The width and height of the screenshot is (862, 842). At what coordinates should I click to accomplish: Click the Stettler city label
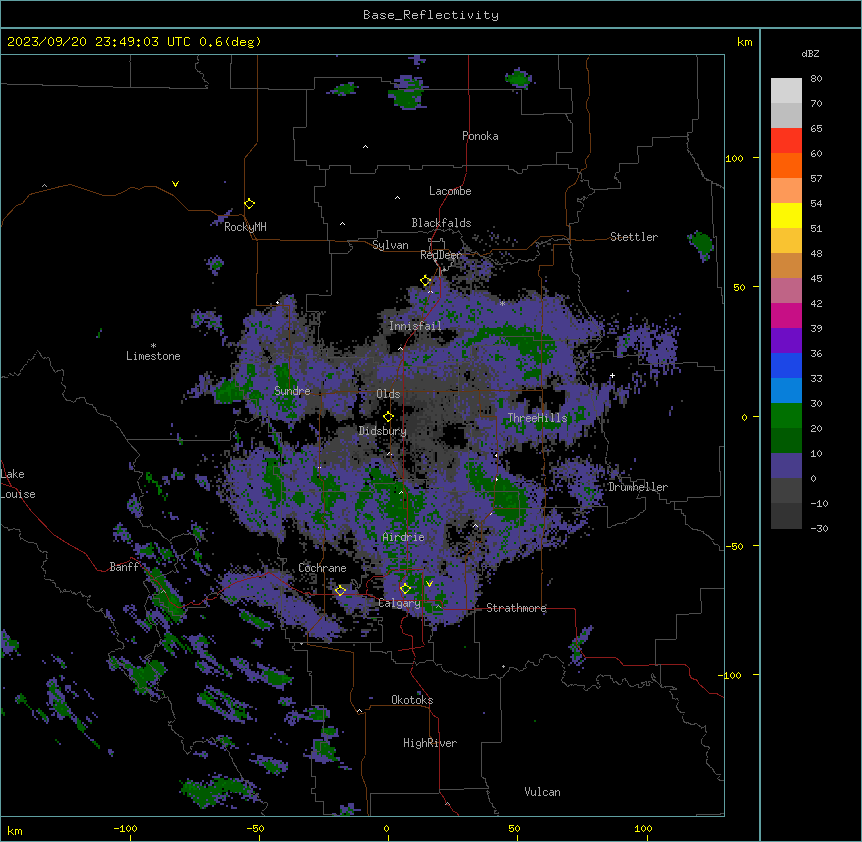634,237
